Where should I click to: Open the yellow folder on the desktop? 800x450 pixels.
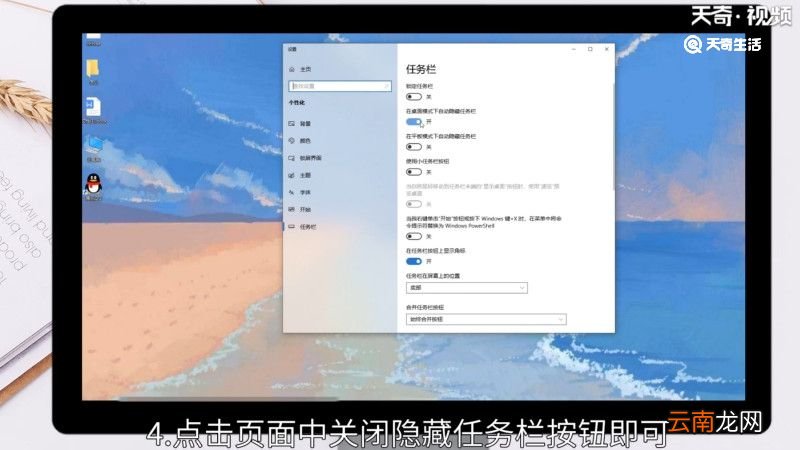pyautogui.click(x=93, y=71)
